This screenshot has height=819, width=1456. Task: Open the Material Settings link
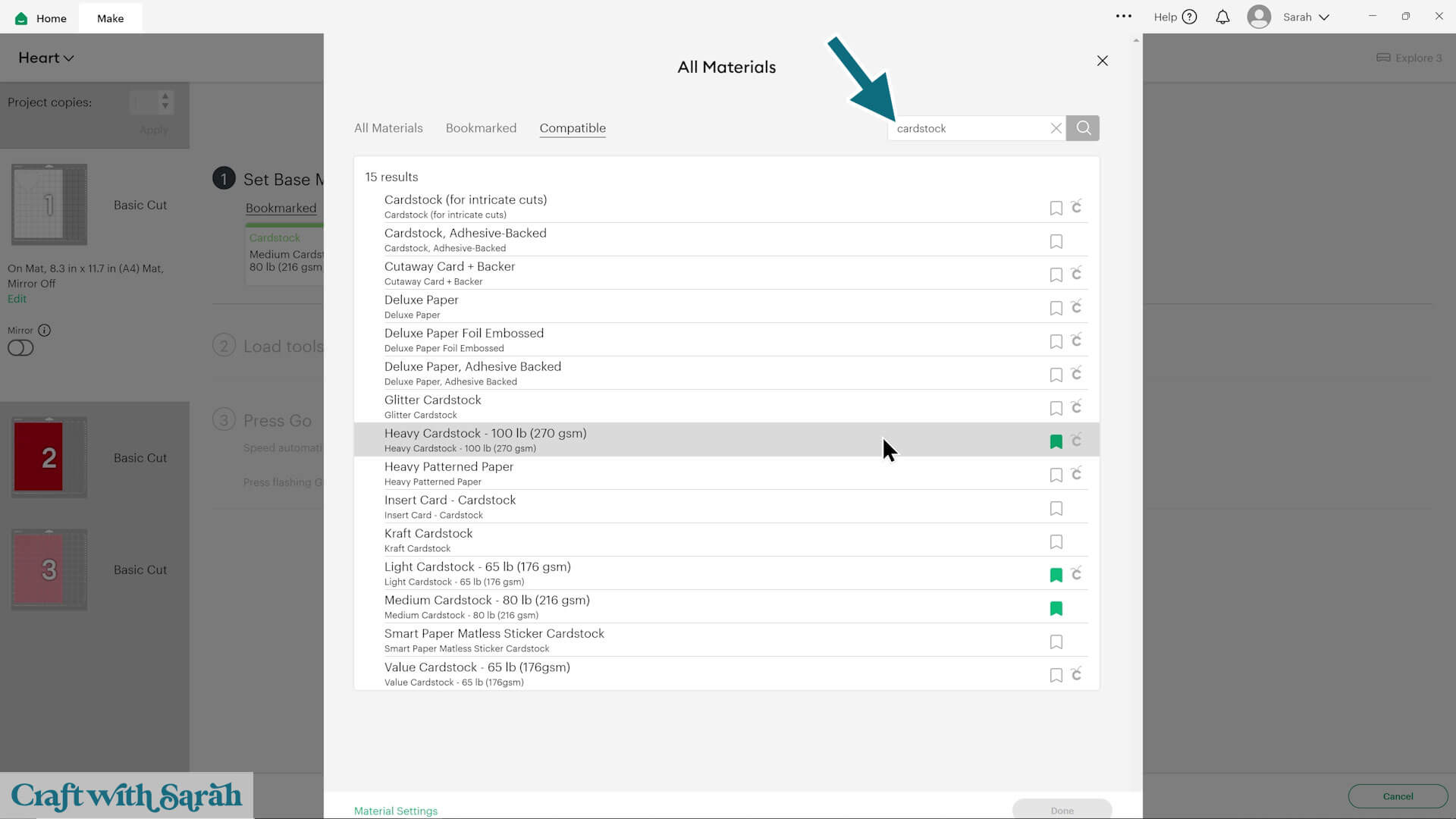pos(396,811)
